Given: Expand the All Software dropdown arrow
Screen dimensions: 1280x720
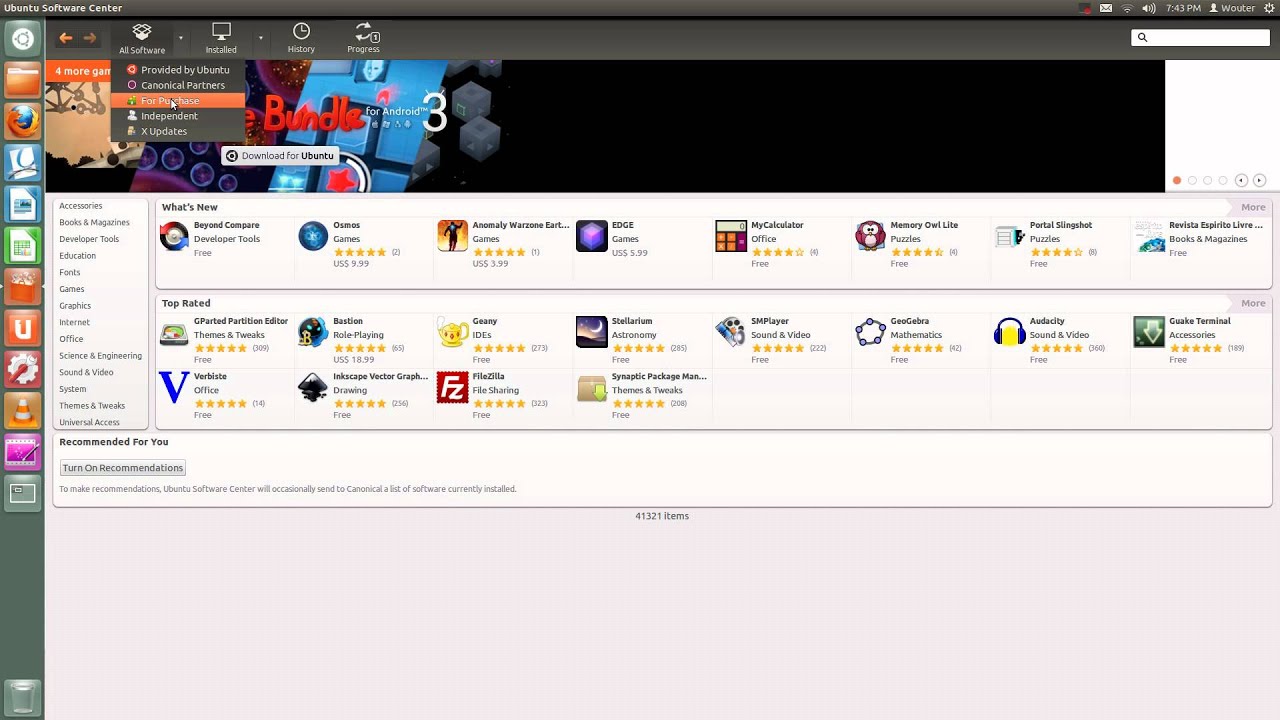Looking at the screenshot, I should pos(181,38).
